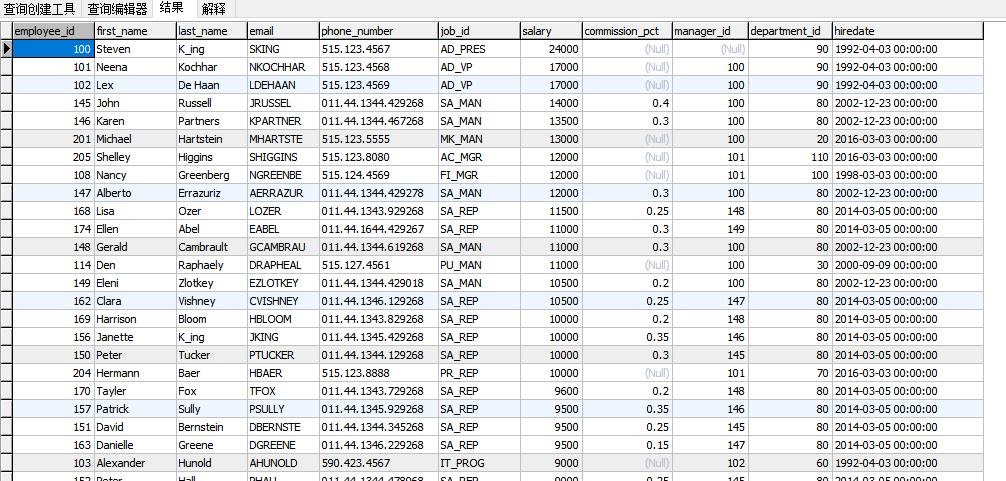The image size is (1006, 481).
Task: Click Neena's last name Kochhar
Action: click(x=212, y=67)
